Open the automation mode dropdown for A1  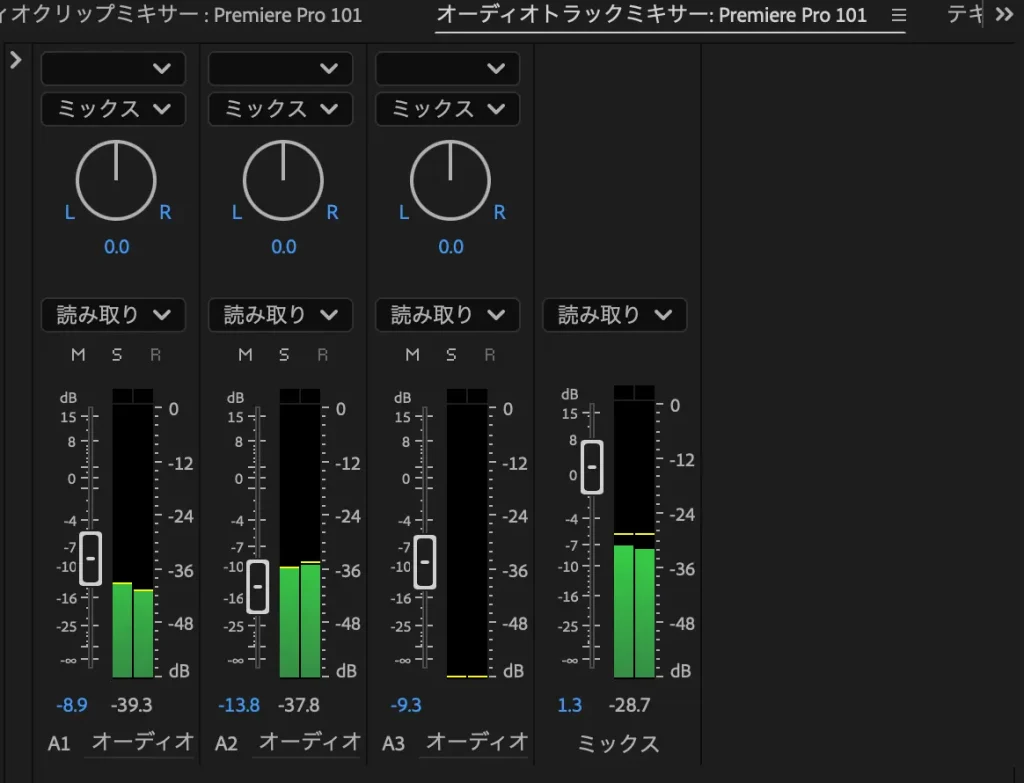pos(113,315)
